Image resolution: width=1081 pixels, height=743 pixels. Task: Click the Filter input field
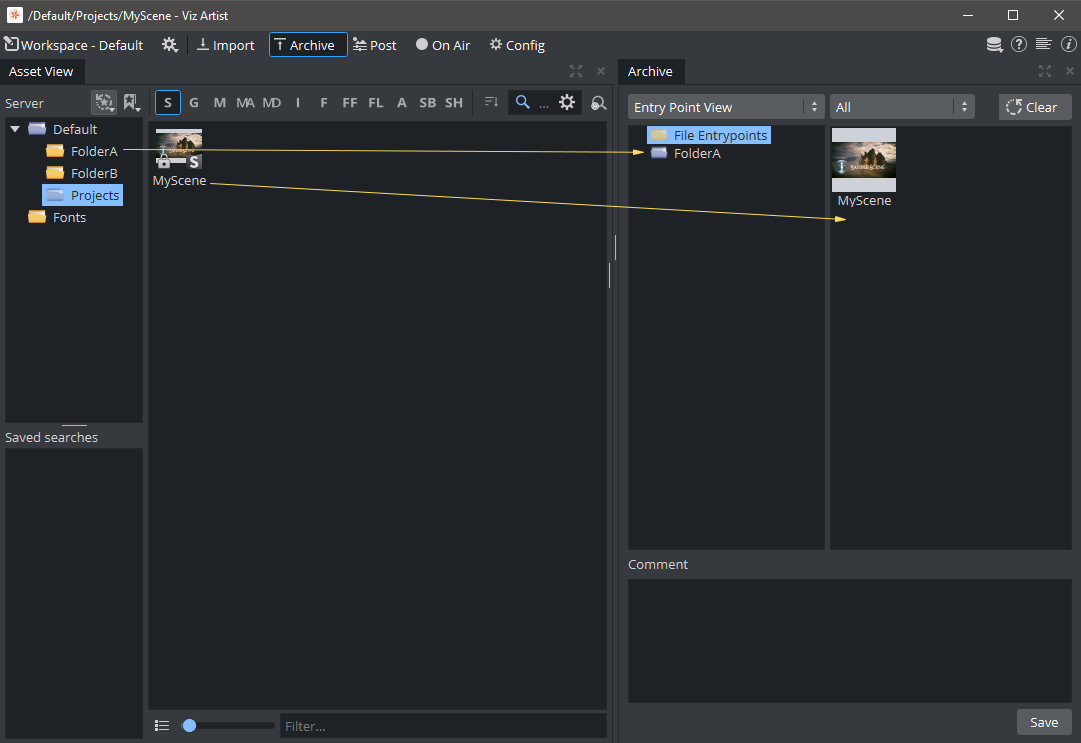click(x=442, y=726)
